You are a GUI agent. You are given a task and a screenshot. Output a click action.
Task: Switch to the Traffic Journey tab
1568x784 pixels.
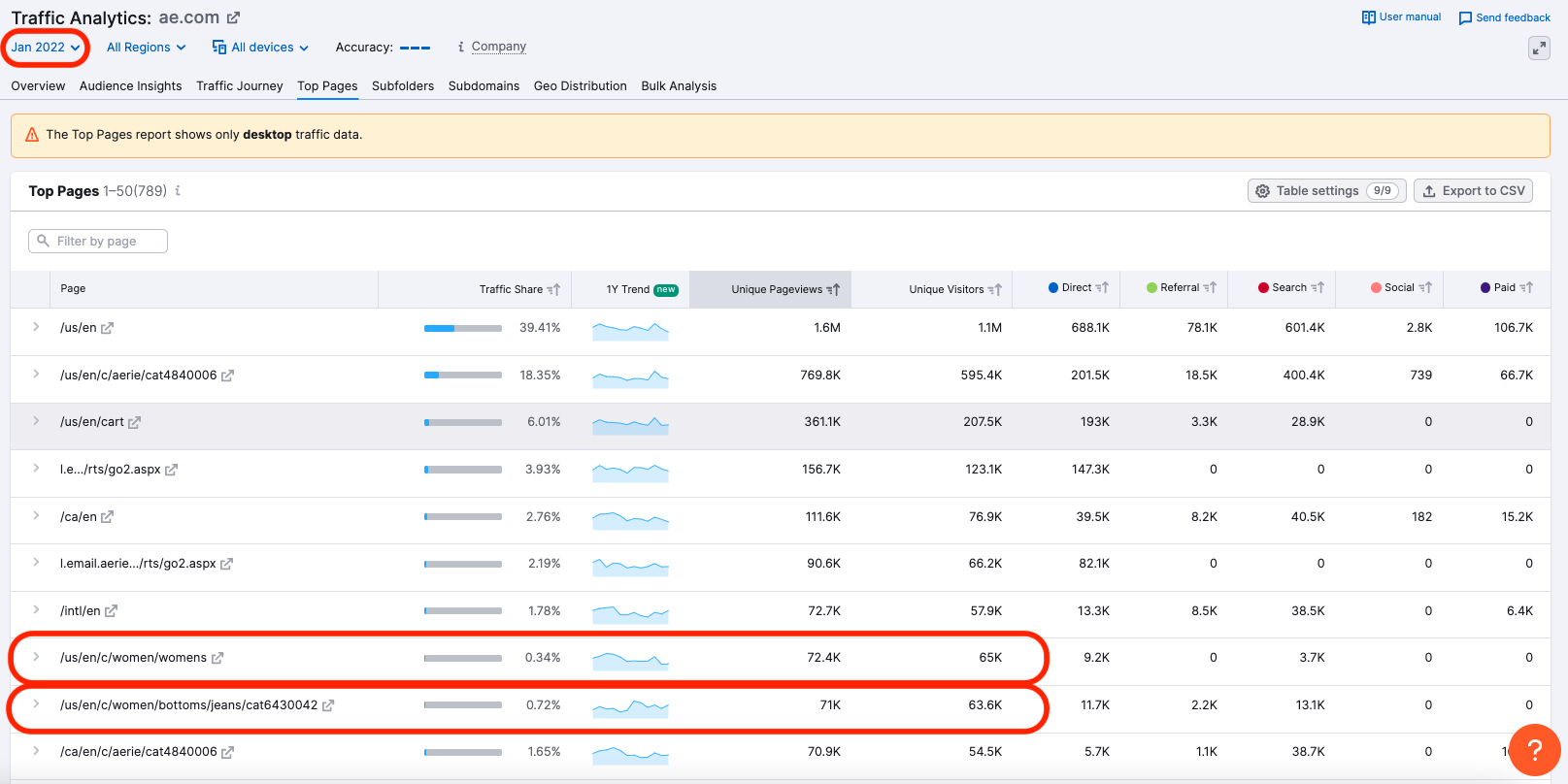(x=240, y=85)
